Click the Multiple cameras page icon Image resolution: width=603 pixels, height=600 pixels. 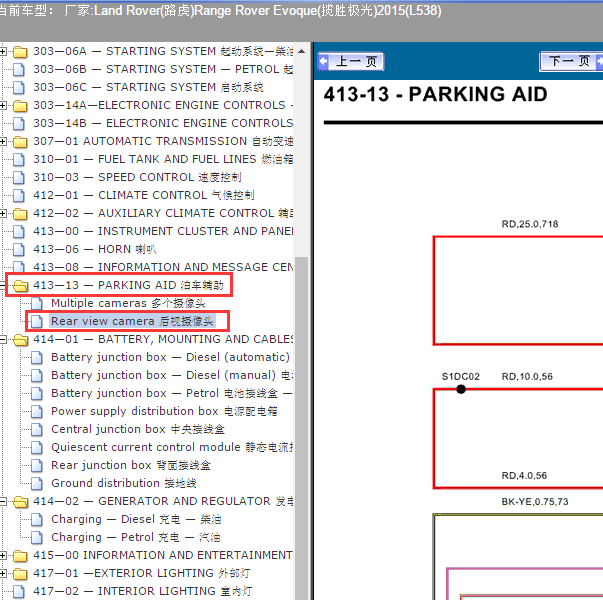tap(38, 303)
